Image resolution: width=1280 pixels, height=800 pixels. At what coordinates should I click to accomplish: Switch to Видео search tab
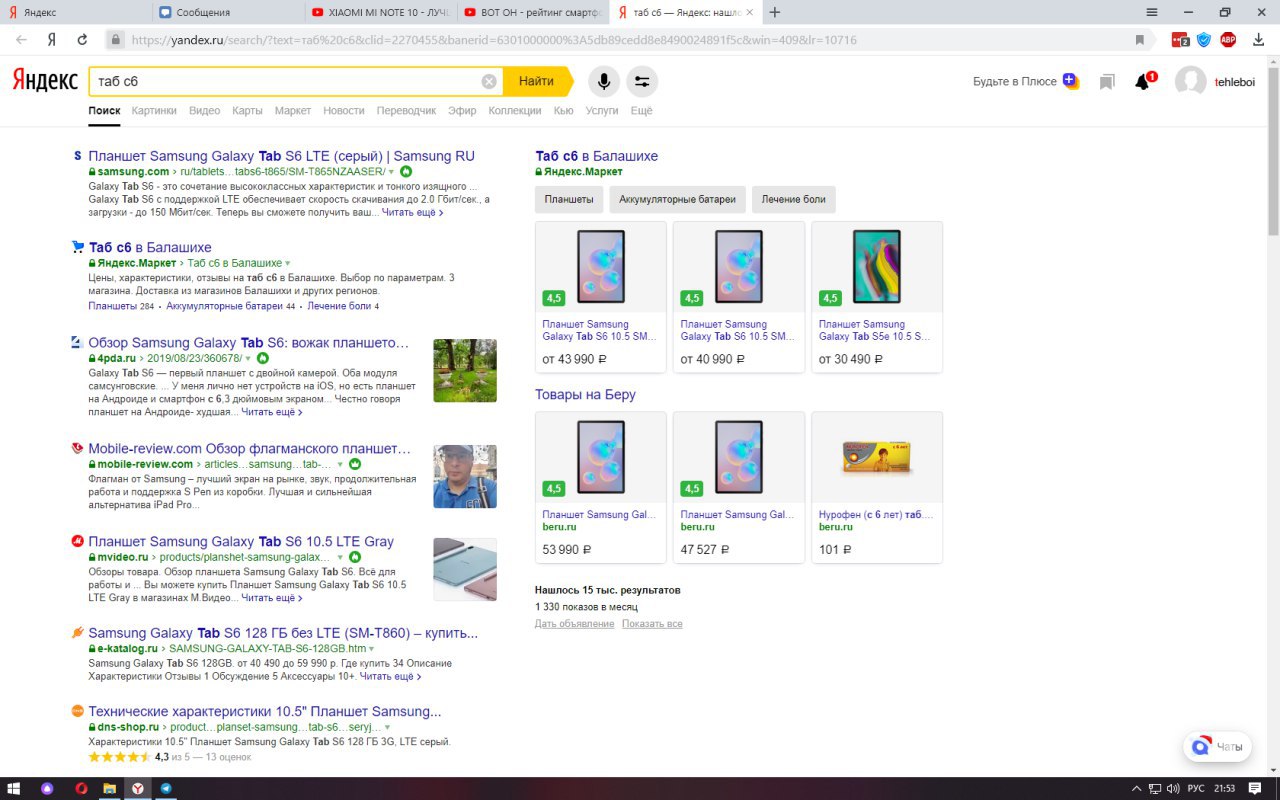tap(204, 111)
